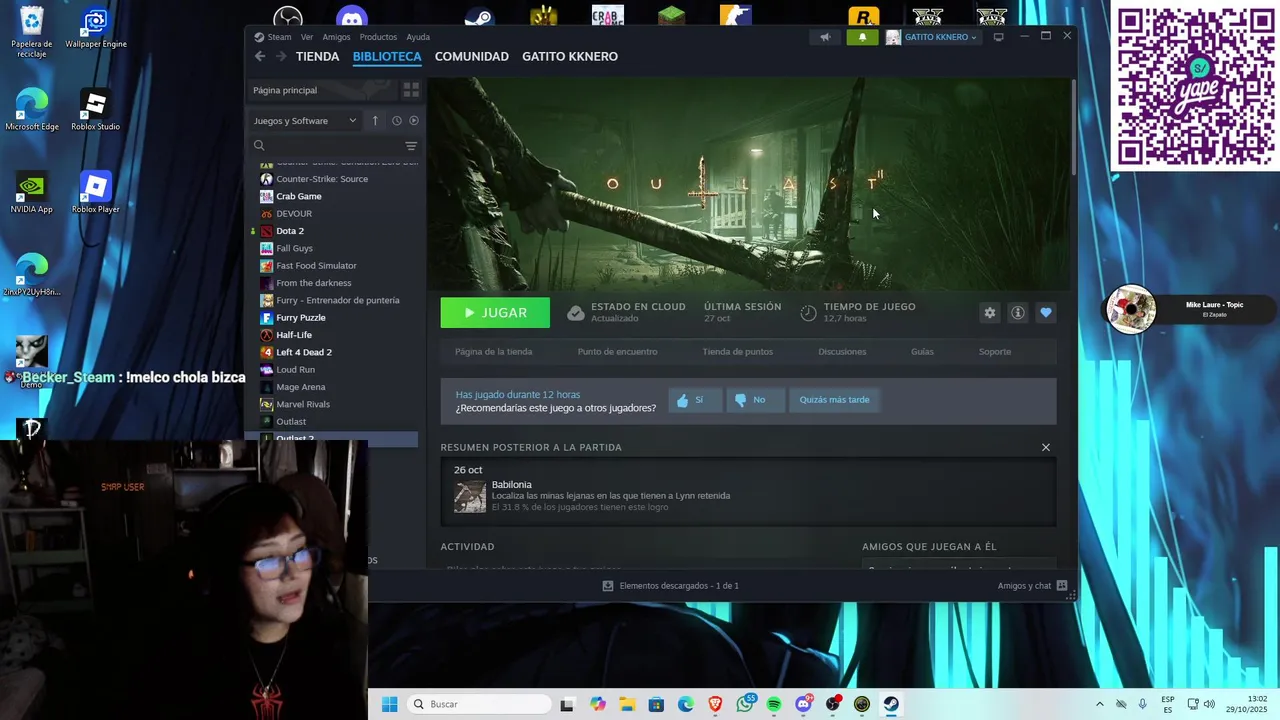Open the Productos menu
This screenshot has width=1280, height=720.
coord(378,37)
